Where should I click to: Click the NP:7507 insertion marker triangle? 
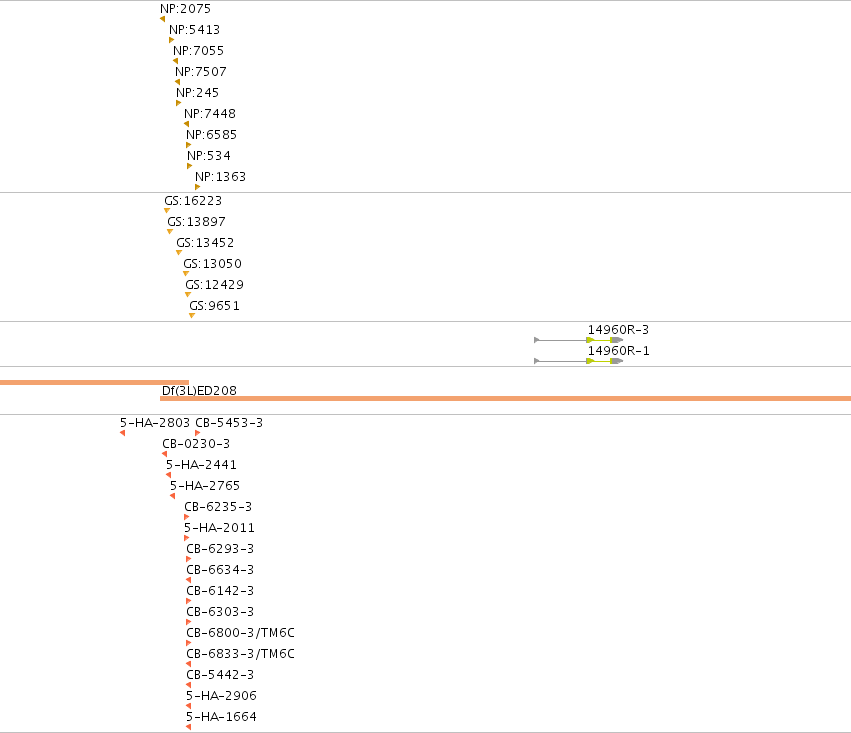point(177,82)
